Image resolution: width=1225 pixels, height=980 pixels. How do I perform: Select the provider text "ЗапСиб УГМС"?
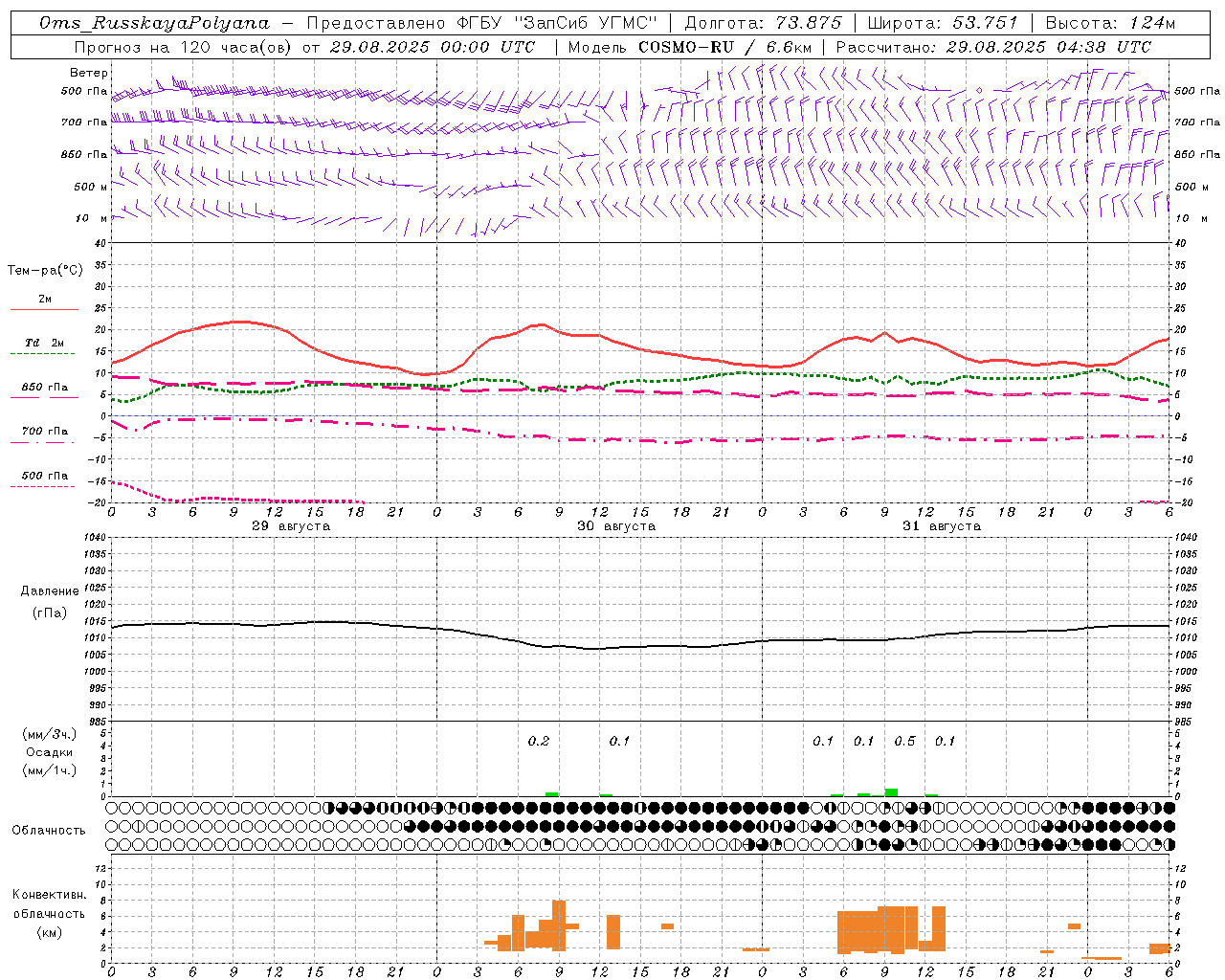(587, 23)
